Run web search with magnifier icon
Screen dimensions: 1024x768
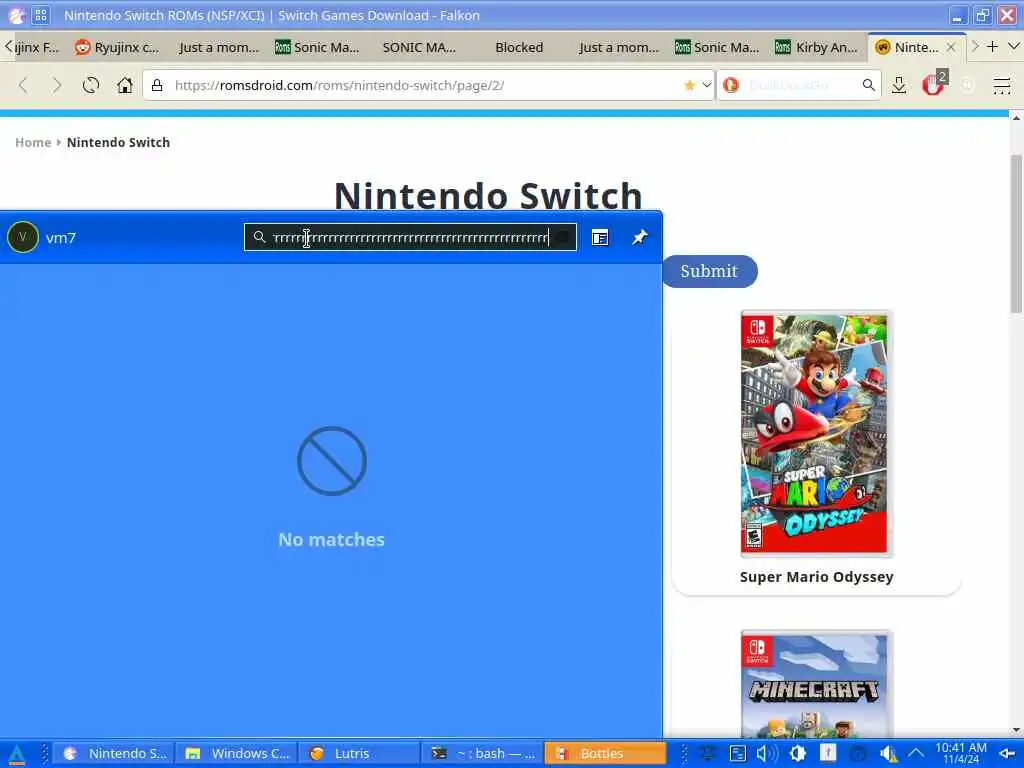(869, 85)
